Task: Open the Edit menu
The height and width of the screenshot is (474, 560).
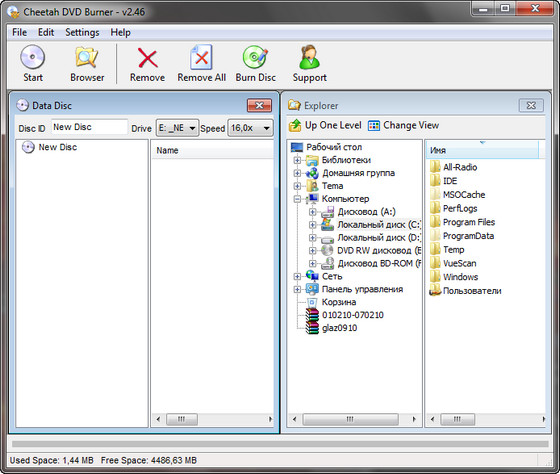Action: pyautogui.click(x=46, y=32)
